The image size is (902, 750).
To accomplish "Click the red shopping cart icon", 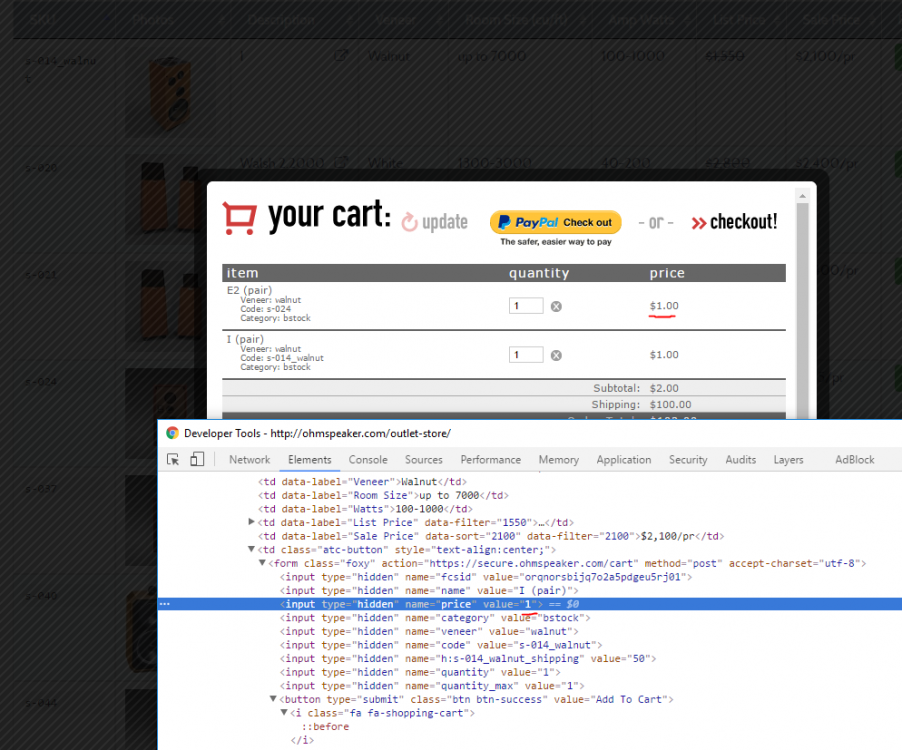I will (240, 218).
